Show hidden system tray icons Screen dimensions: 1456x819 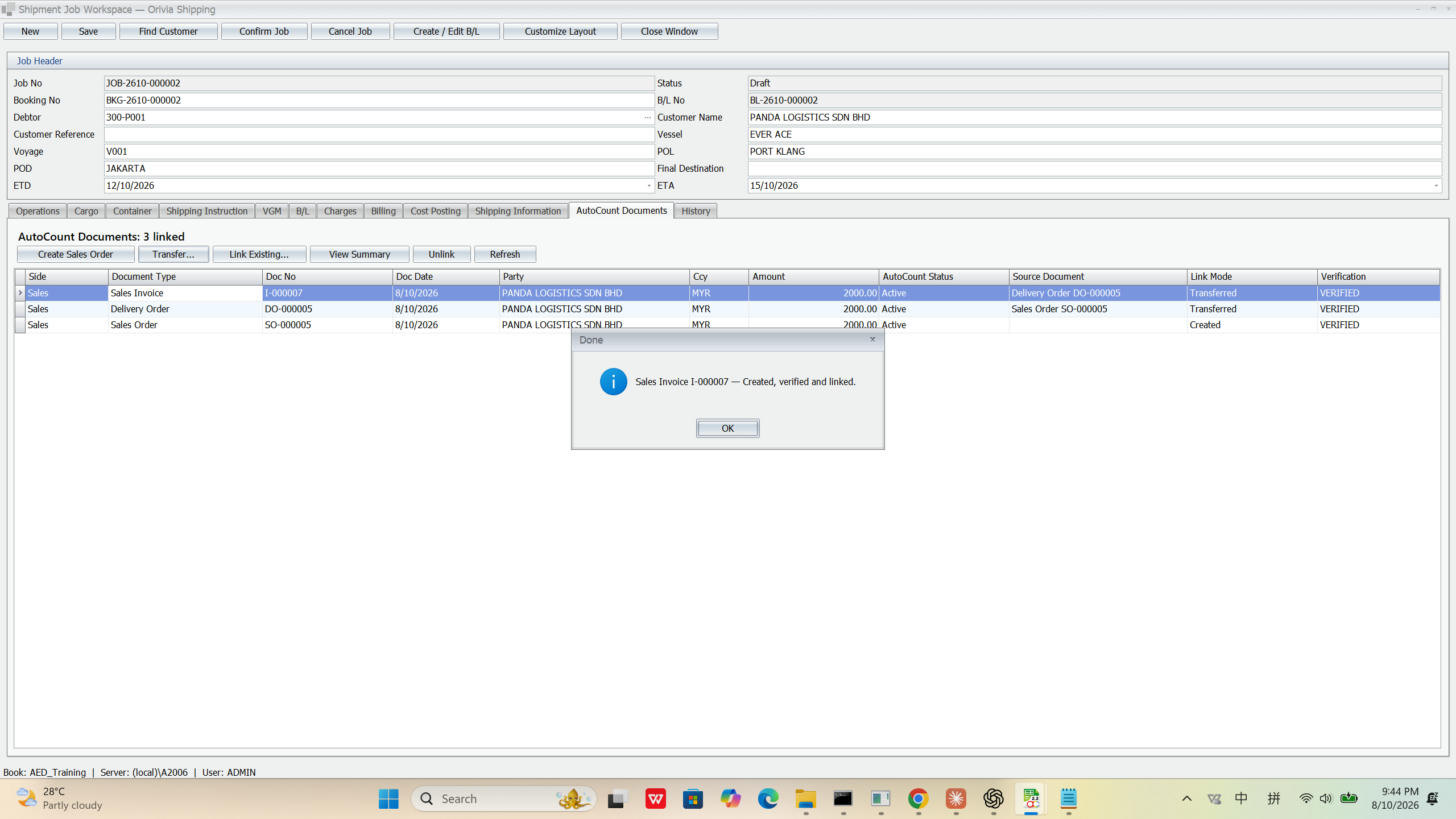pyautogui.click(x=1187, y=798)
